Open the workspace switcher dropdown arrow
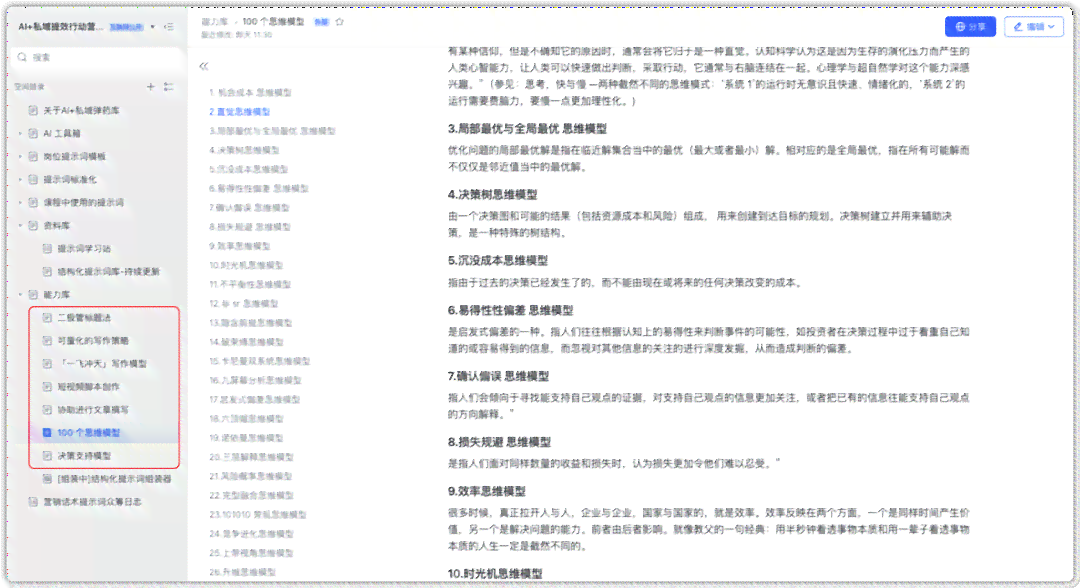The image size is (1080, 588). (x=153, y=27)
